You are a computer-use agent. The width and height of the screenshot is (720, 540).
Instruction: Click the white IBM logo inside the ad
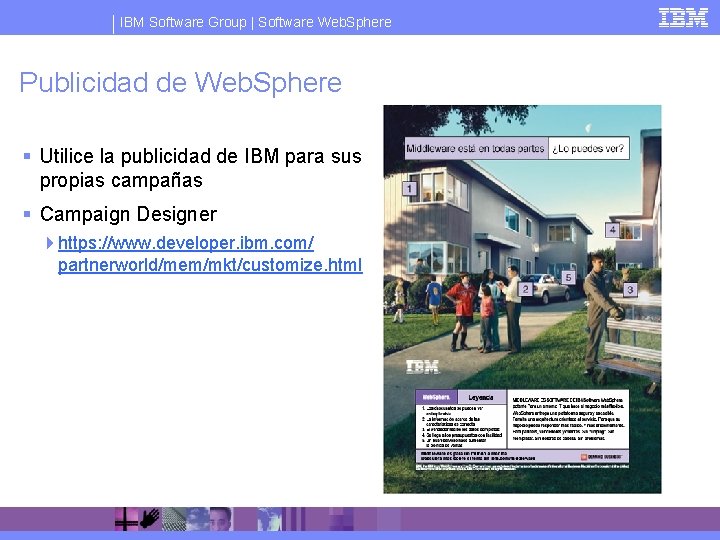point(422,367)
